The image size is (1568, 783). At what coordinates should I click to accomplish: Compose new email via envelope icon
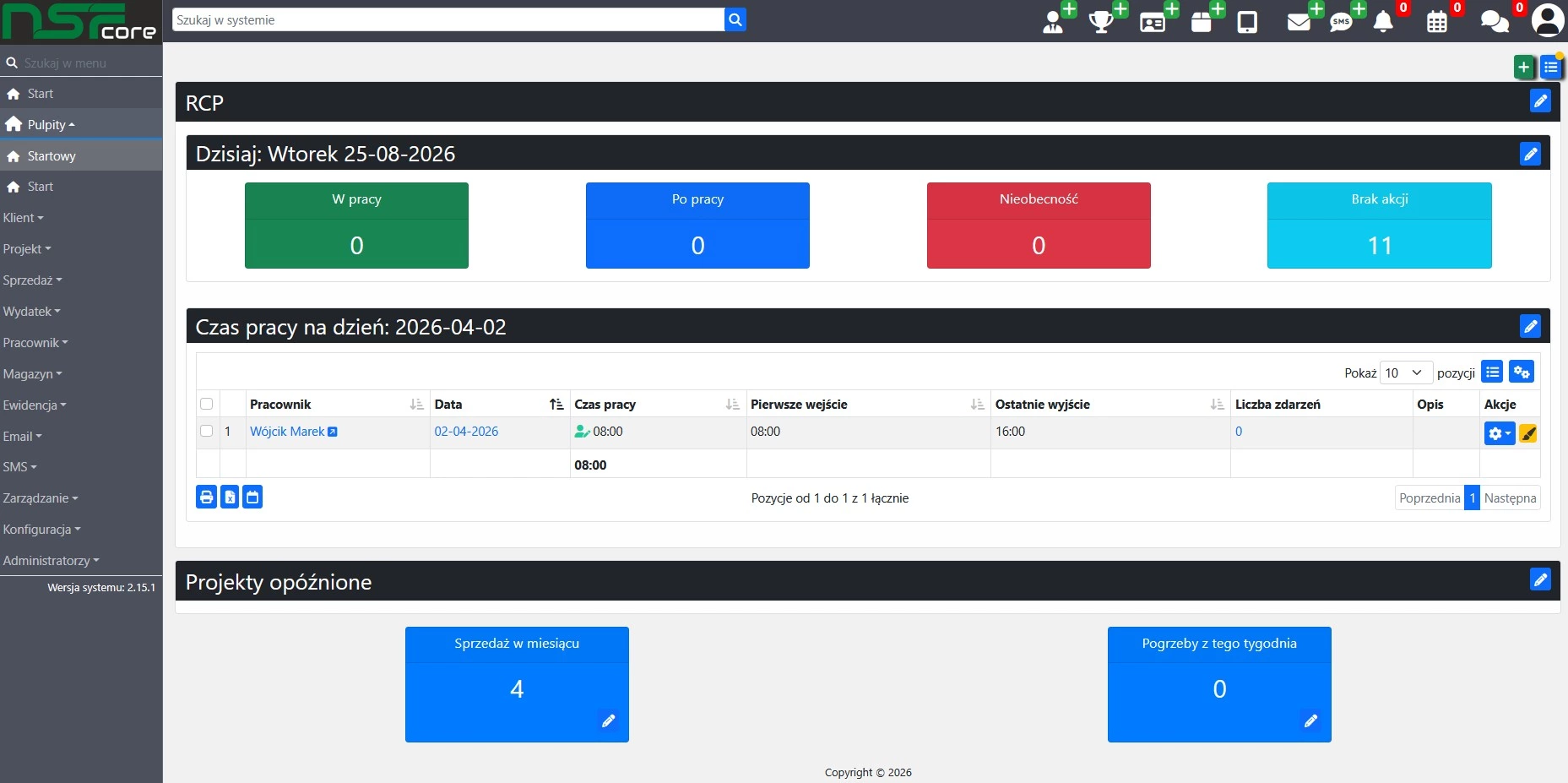click(x=1299, y=22)
